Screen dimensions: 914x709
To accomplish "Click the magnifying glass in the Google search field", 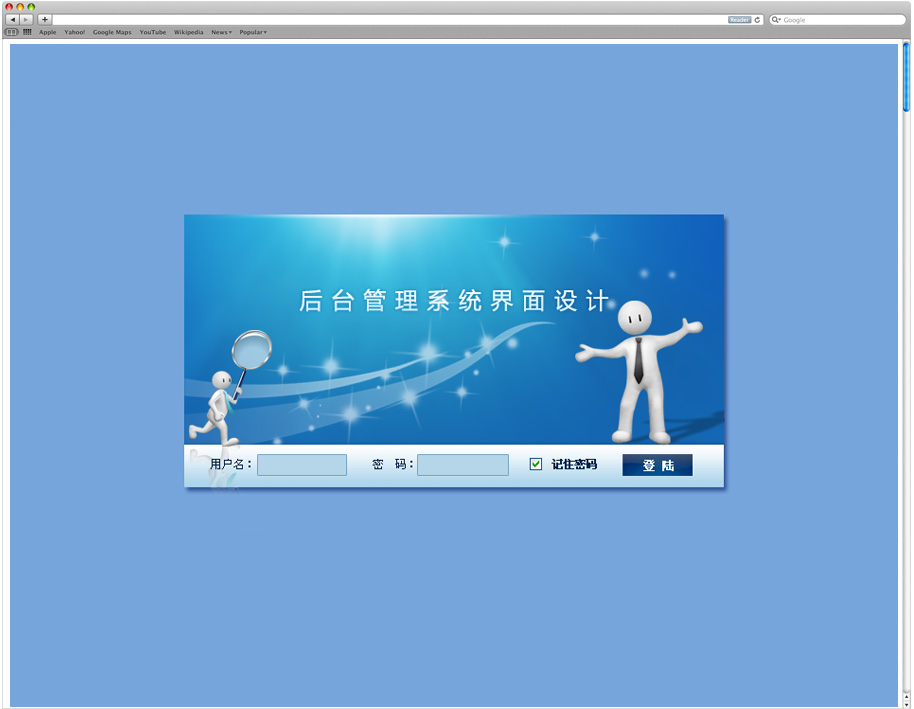I will pos(776,20).
